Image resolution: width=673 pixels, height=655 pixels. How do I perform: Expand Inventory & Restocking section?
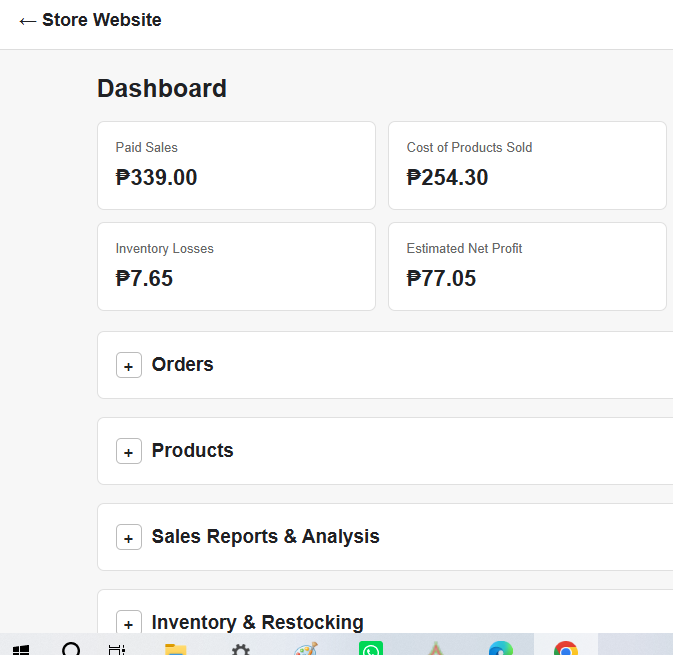[129, 622]
